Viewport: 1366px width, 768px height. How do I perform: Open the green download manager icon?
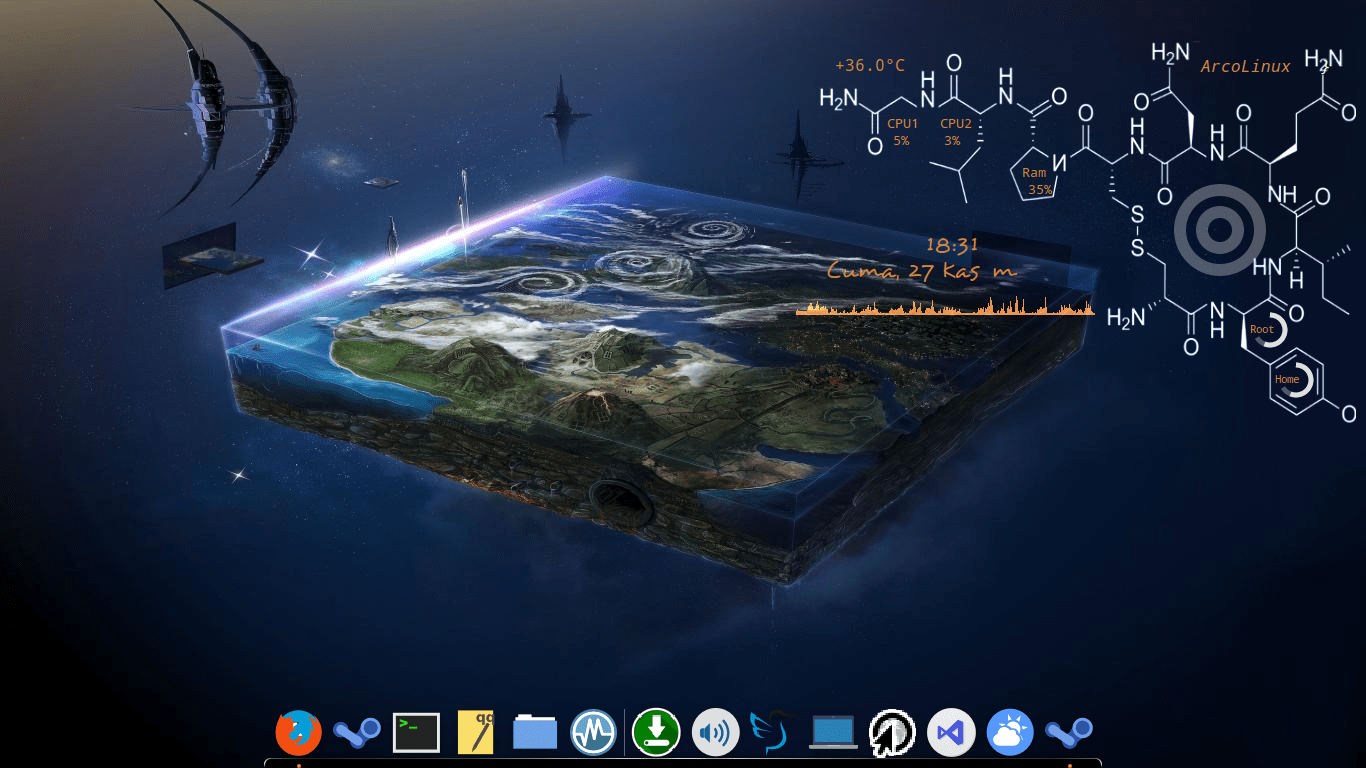point(656,733)
